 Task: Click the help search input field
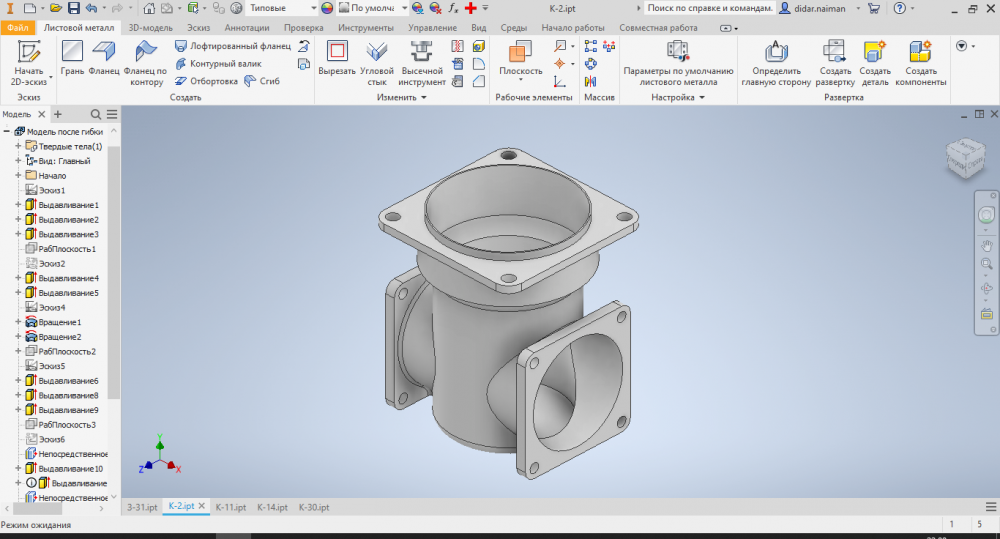pyautogui.click(x=708, y=8)
